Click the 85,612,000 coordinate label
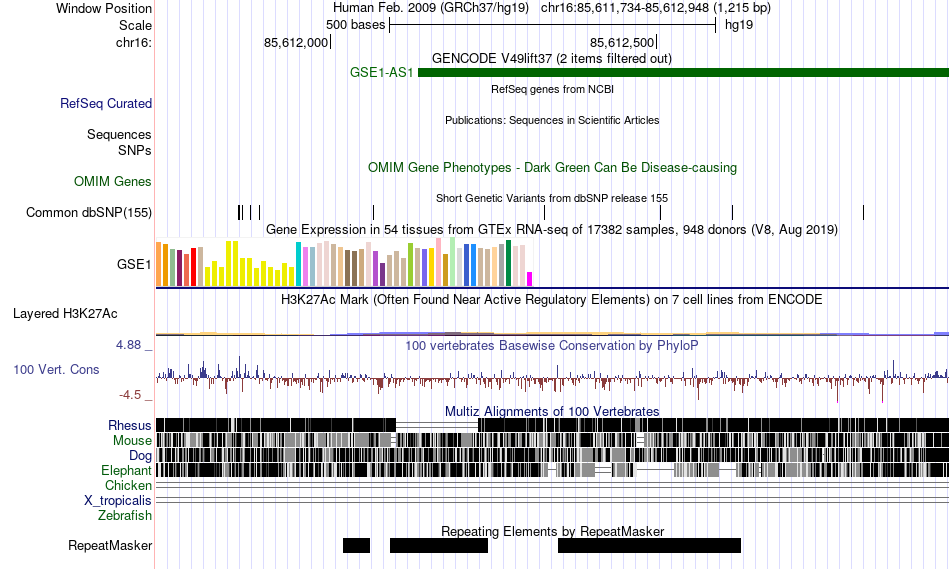Image resolution: width=950 pixels, height=569 pixels. pyautogui.click(x=296, y=42)
